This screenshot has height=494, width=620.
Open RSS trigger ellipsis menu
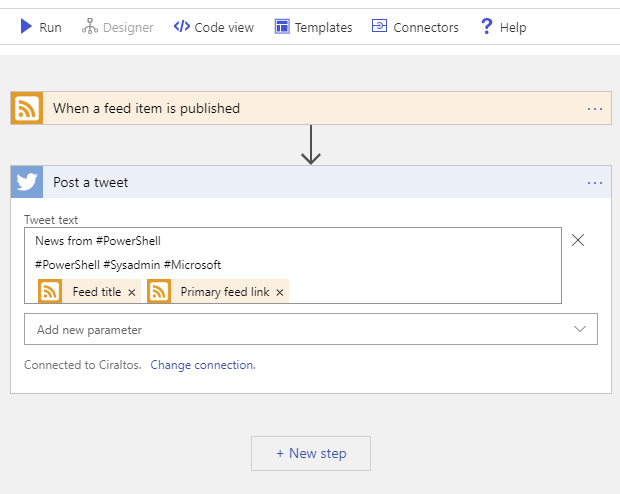[595, 109]
